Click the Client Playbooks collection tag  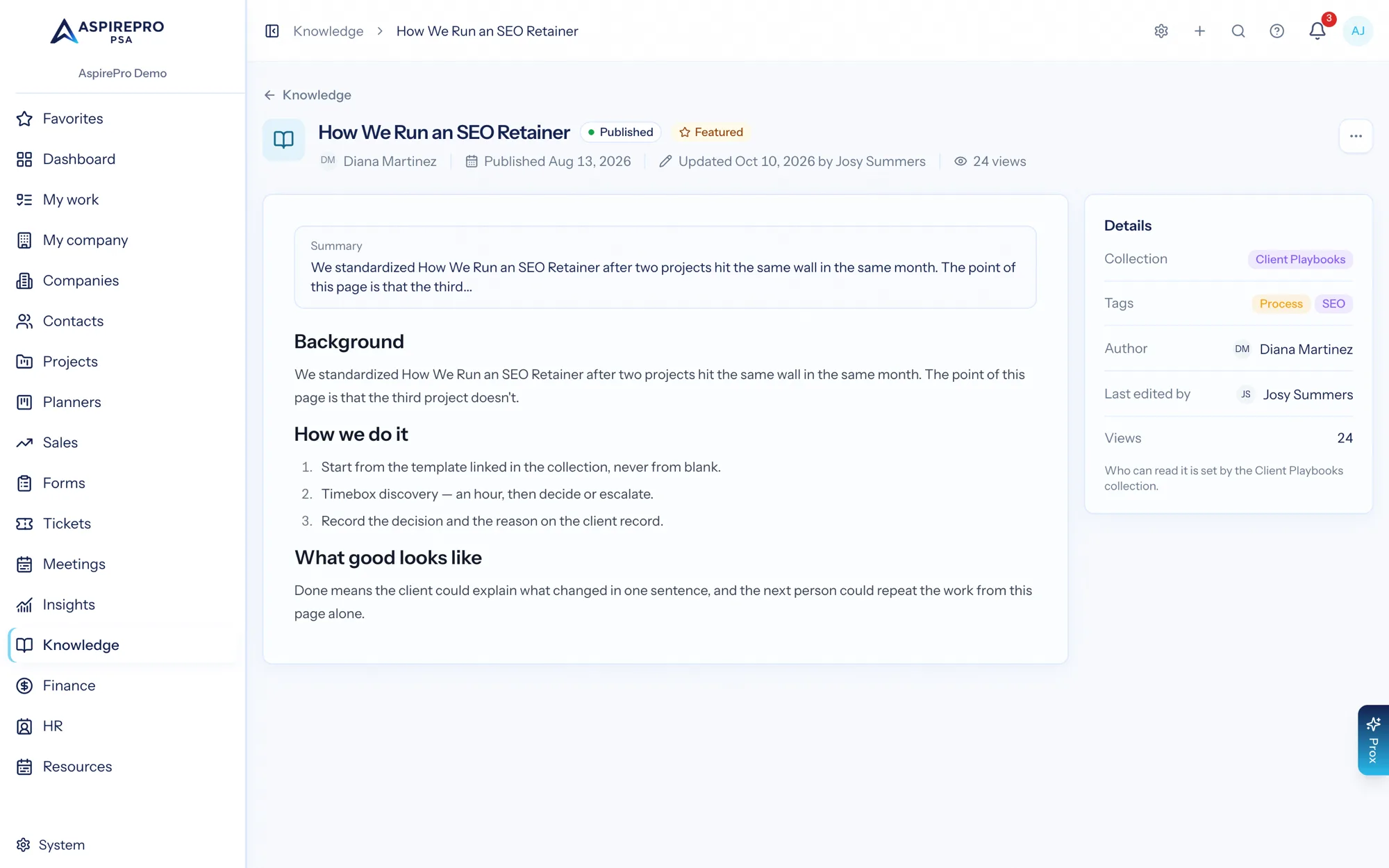tap(1300, 260)
